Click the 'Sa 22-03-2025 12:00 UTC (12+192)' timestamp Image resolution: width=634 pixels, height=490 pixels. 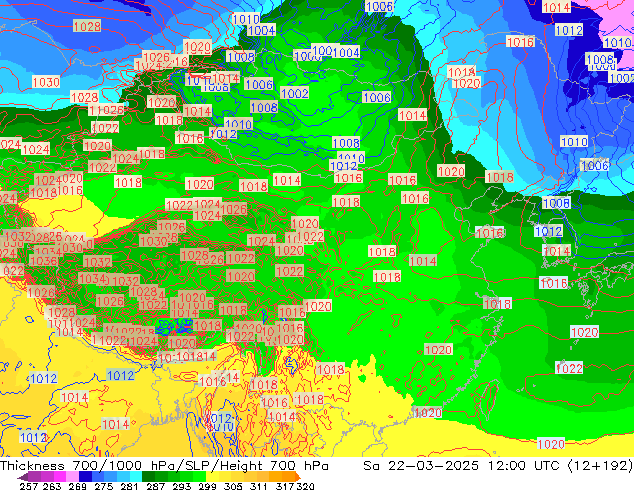(498, 466)
